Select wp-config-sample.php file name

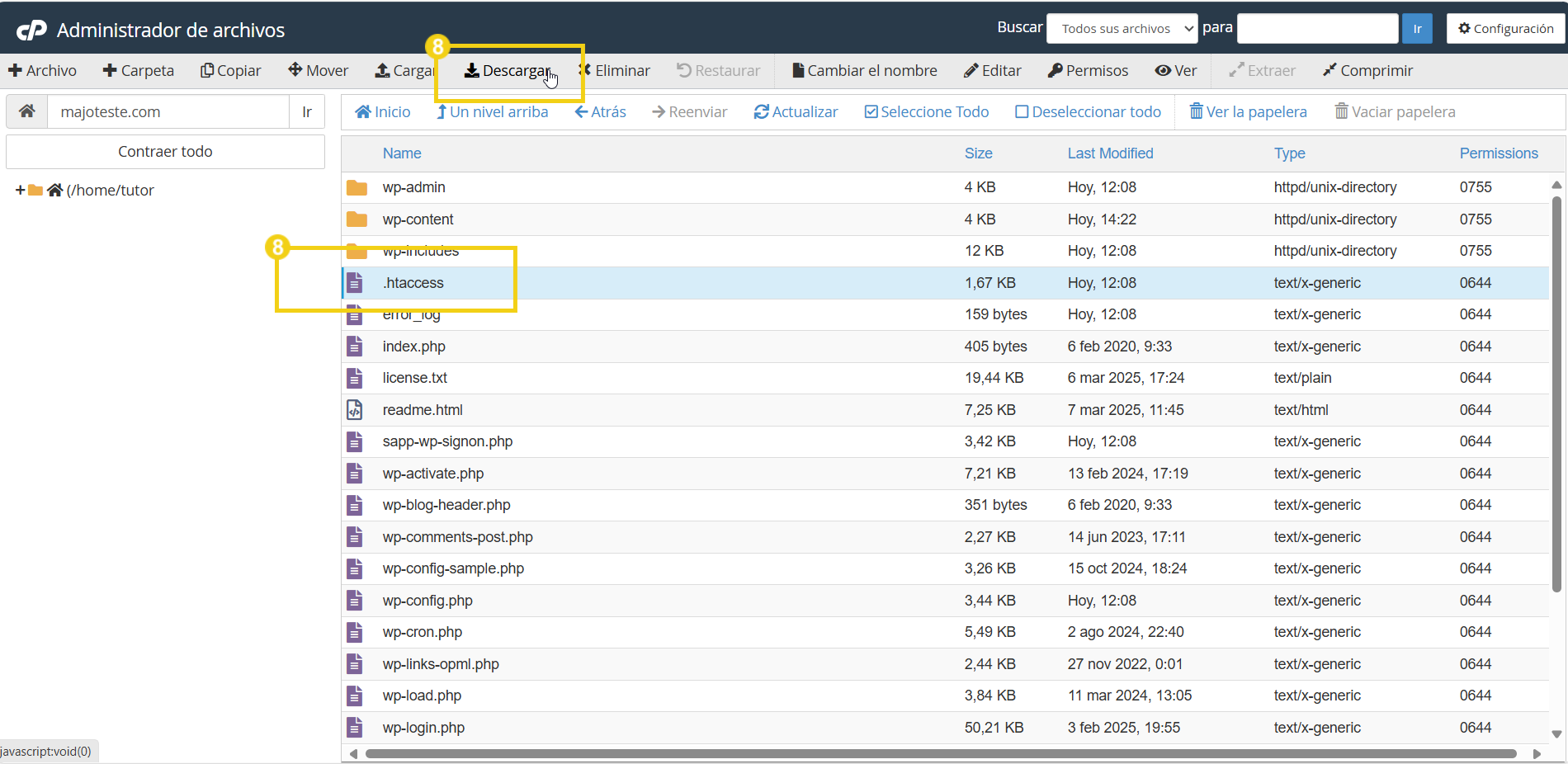(453, 568)
